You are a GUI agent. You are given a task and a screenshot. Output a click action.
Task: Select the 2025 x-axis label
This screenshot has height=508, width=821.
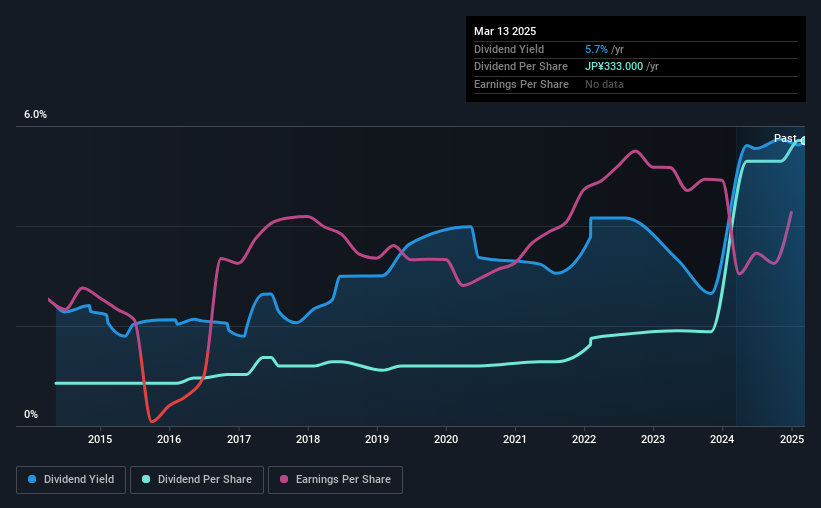[792, 439]
